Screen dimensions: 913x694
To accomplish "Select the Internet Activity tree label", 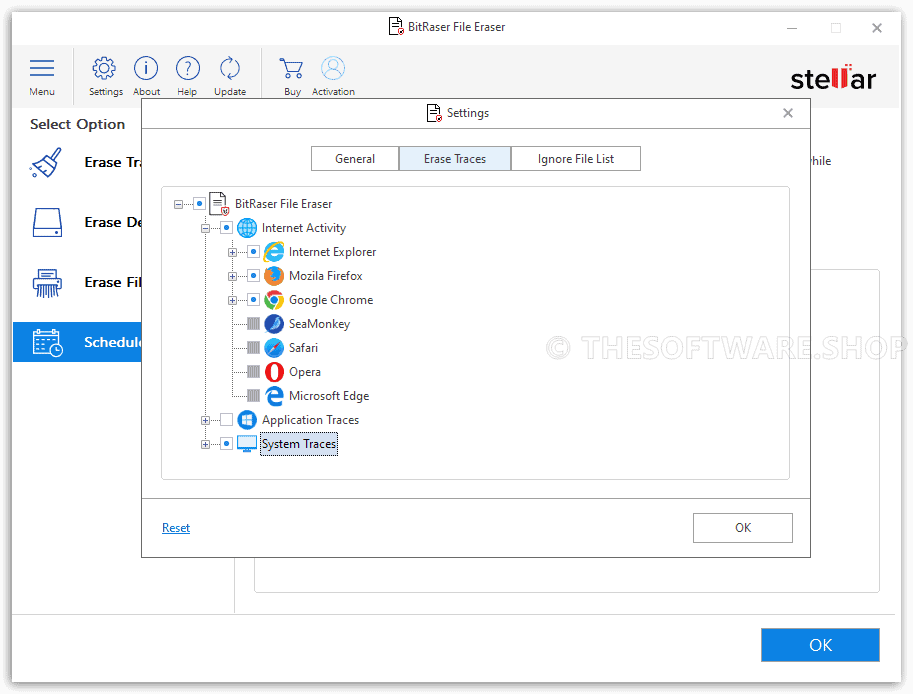I will [304, 228].
